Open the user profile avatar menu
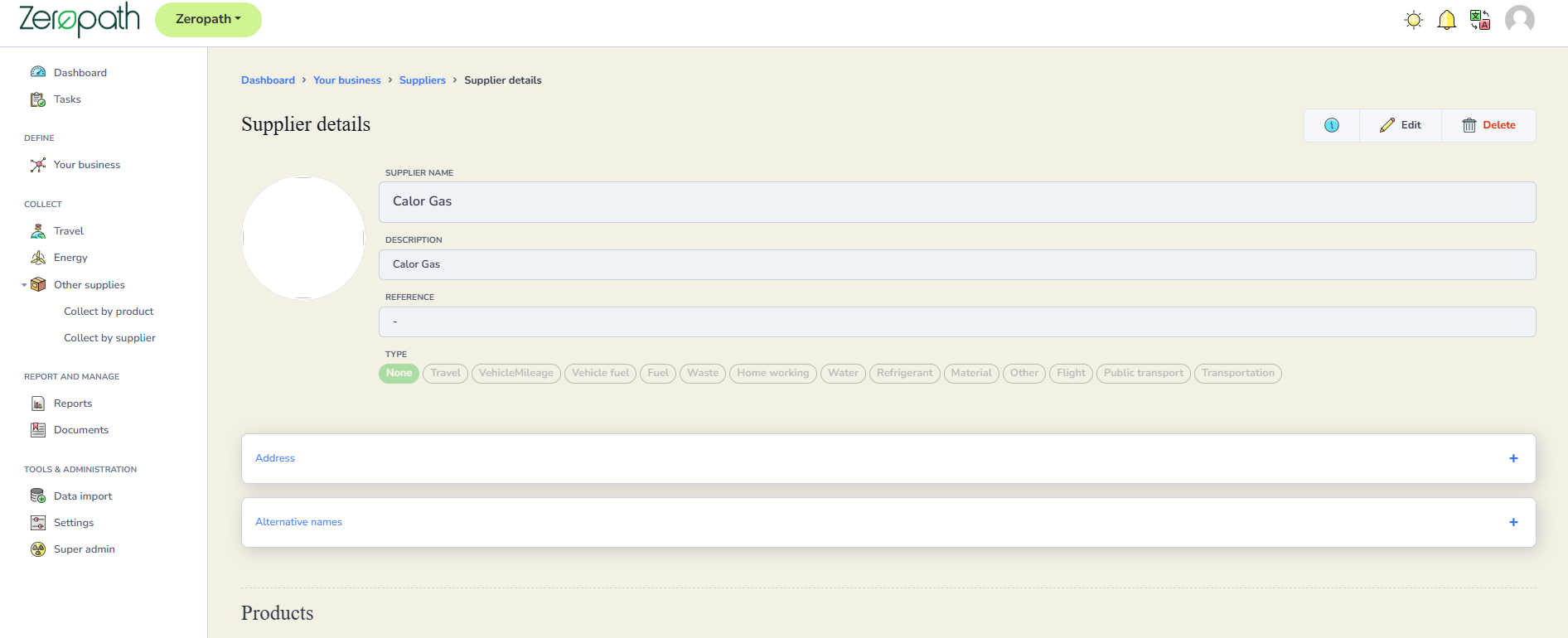 pyautogui.click(x=1520, y=19)
